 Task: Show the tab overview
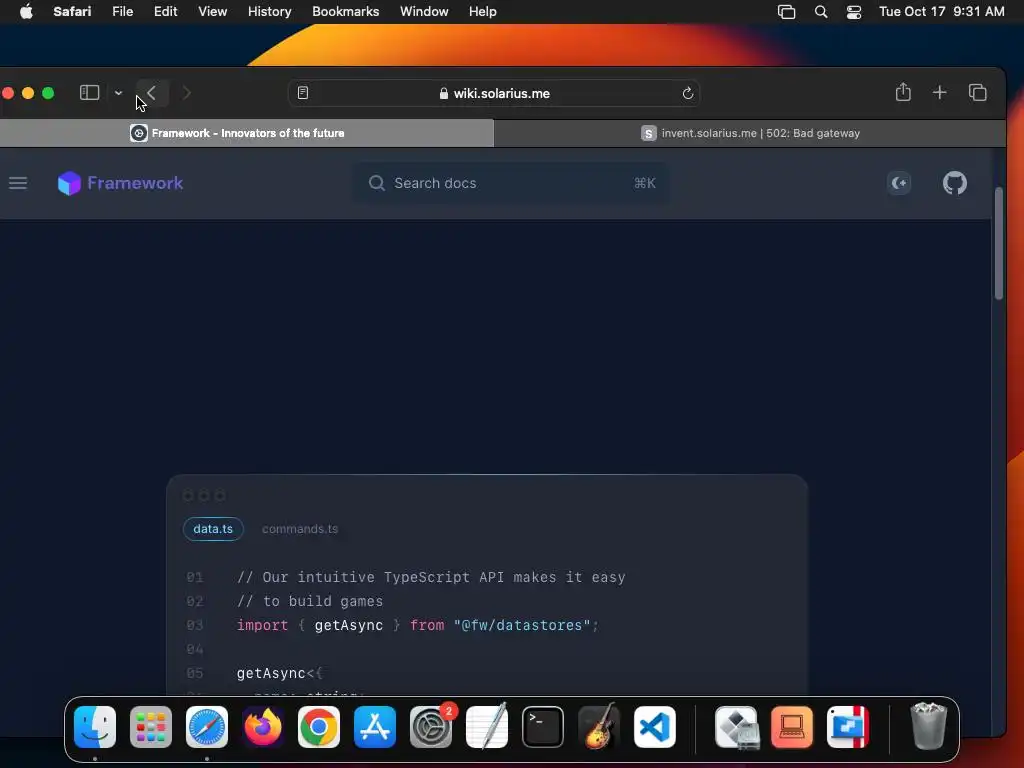(x=978, y=93)
